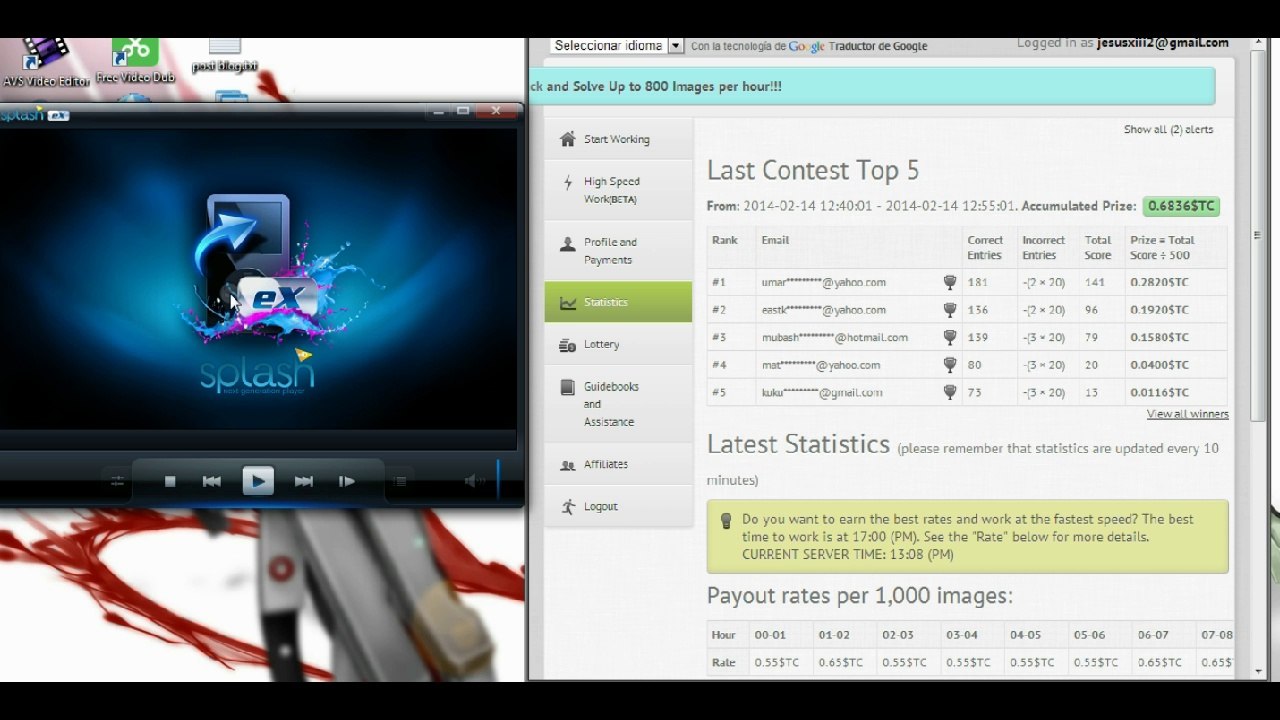1280x720 pixels.
Task: Click the trophy icon in rank #2 row
Action: coord(950,310)
